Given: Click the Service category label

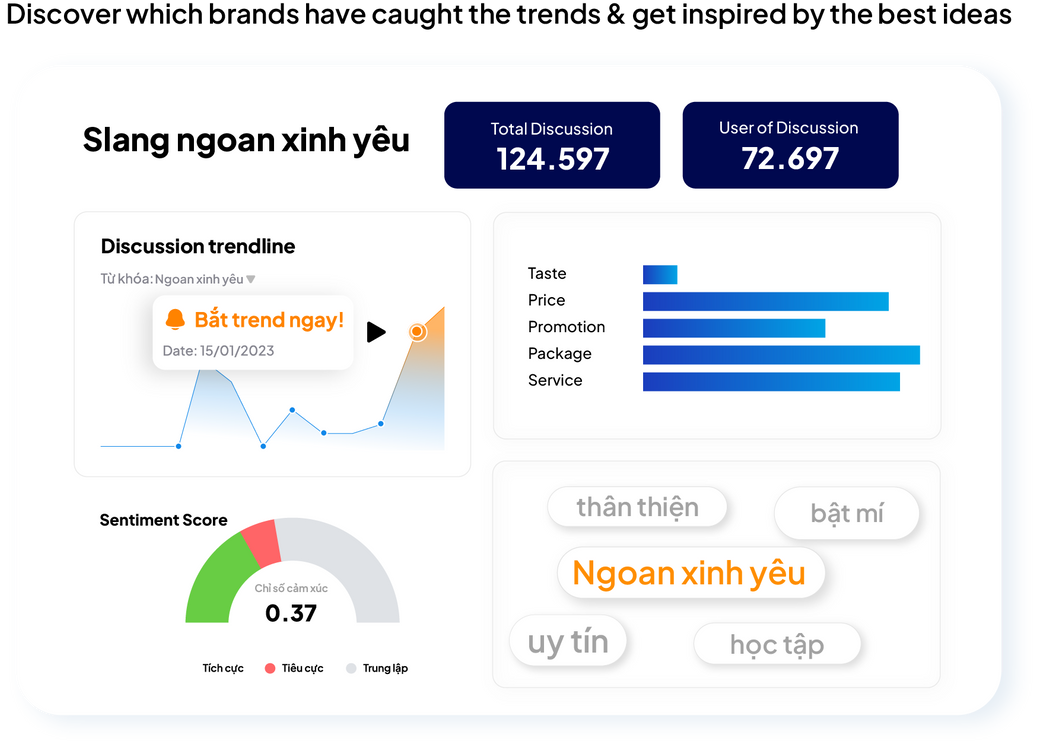Looking at the screenshot, I should tap(555, 381).
